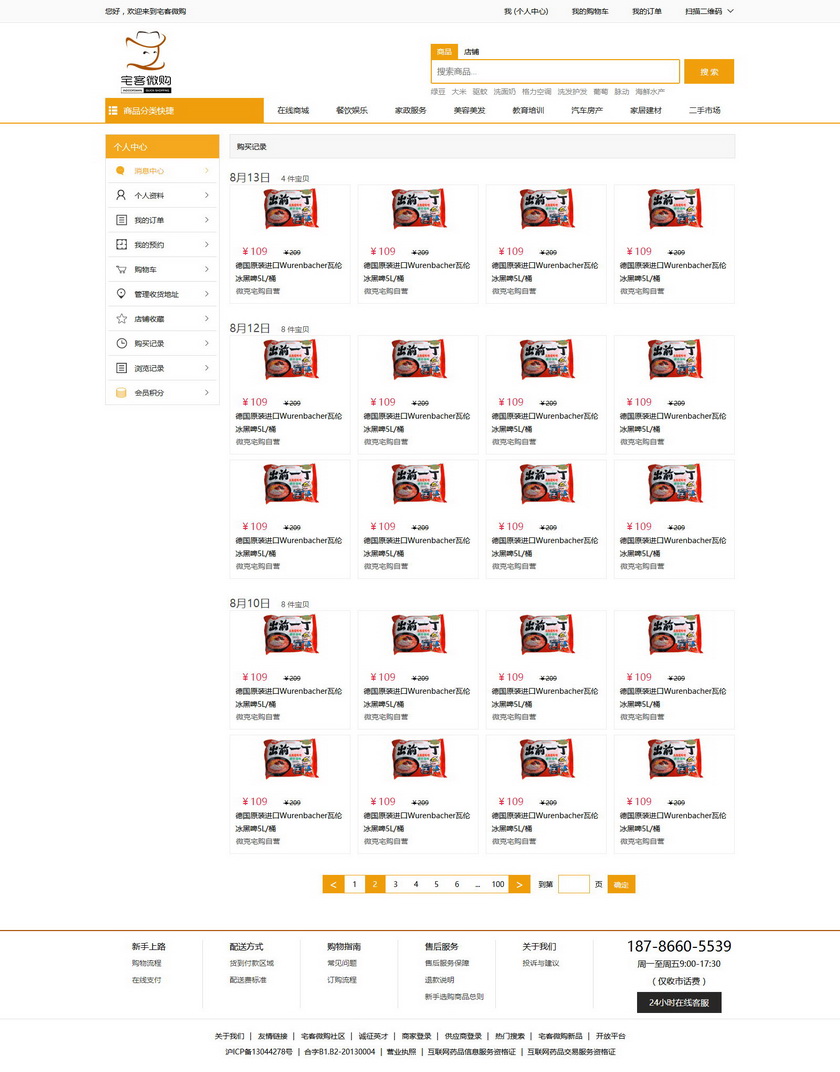Expand 管理收货地址 sidebar chevron
The width and height of the screenshot is (840, 1072).
click(x=206, y=293)
